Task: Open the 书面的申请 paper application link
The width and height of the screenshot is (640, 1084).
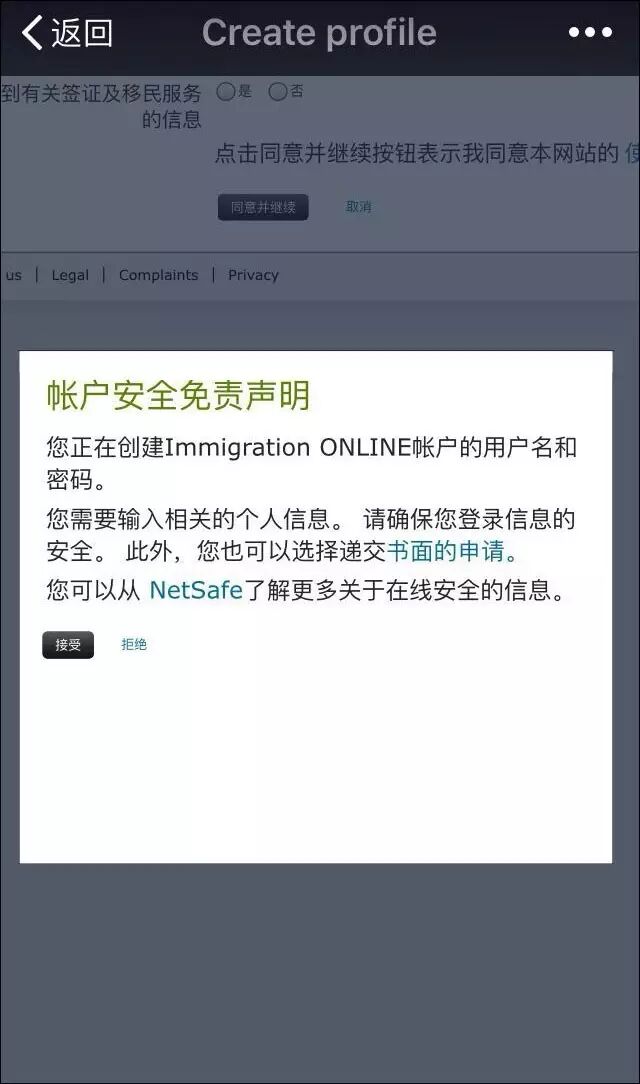Action: 446,551
